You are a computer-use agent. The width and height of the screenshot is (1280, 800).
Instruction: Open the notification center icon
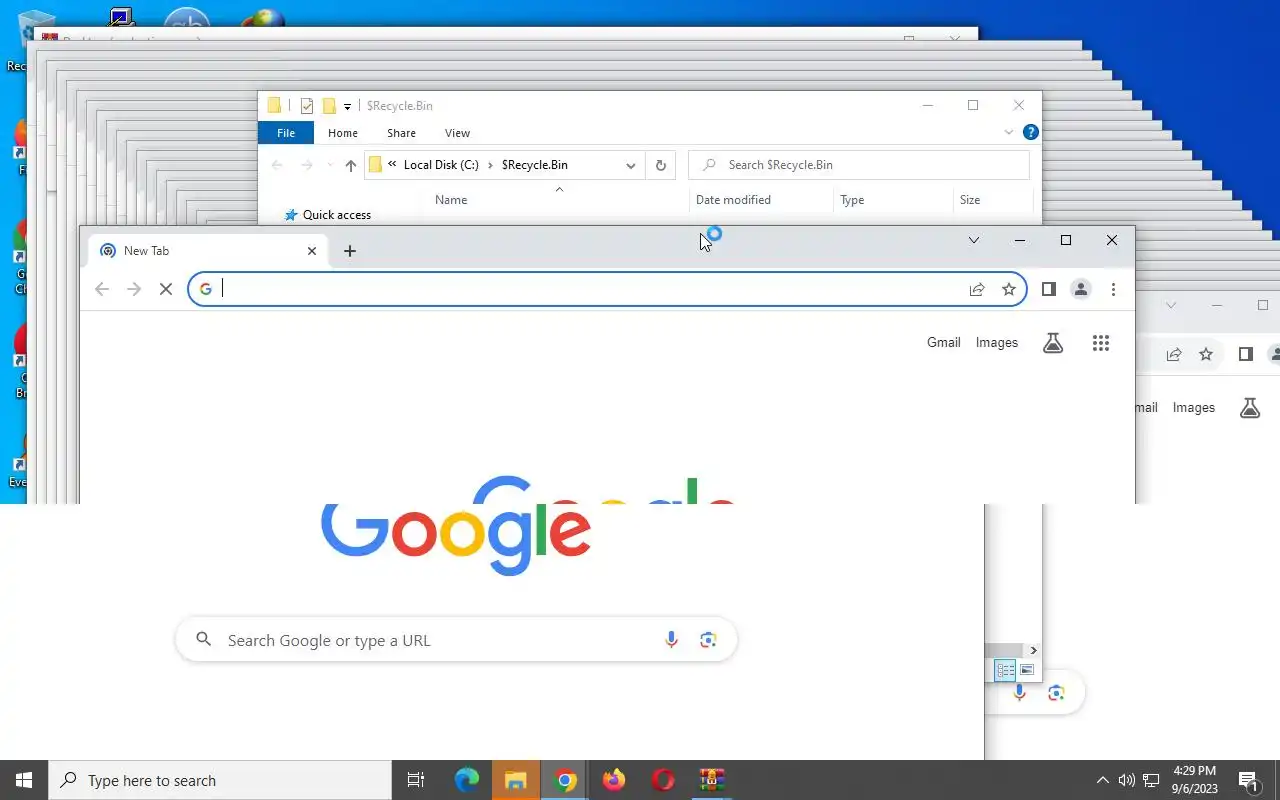point(1248,780)
